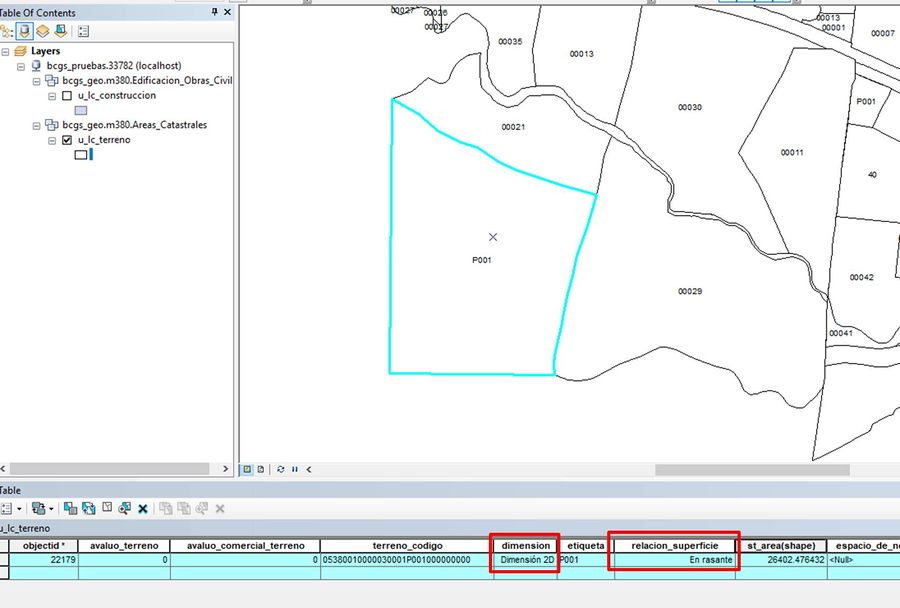Click the greyed Paste icon in table toolbar
Screen dimensions: 900x608
point(184,508)
